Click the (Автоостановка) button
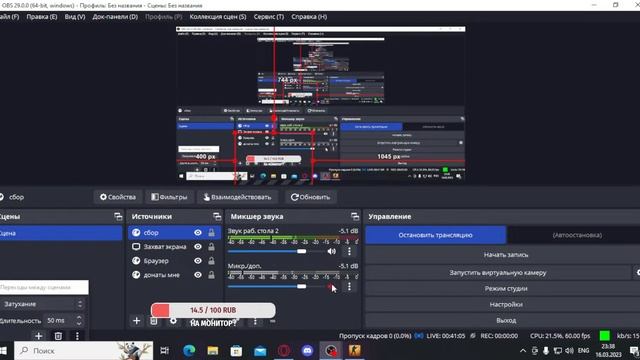 pos(577,235)
